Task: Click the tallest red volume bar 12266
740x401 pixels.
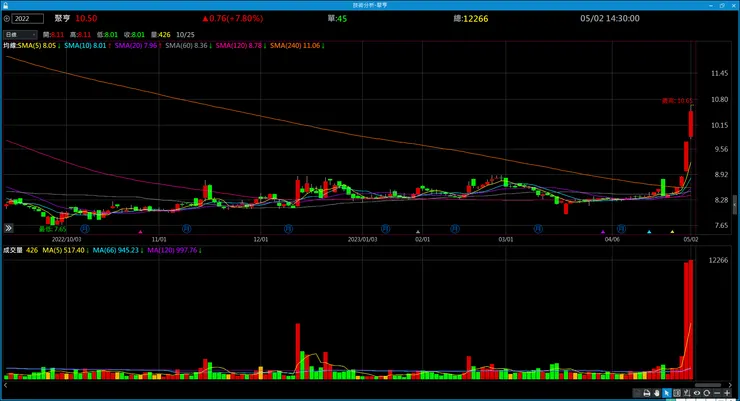Action: [691, 319]
